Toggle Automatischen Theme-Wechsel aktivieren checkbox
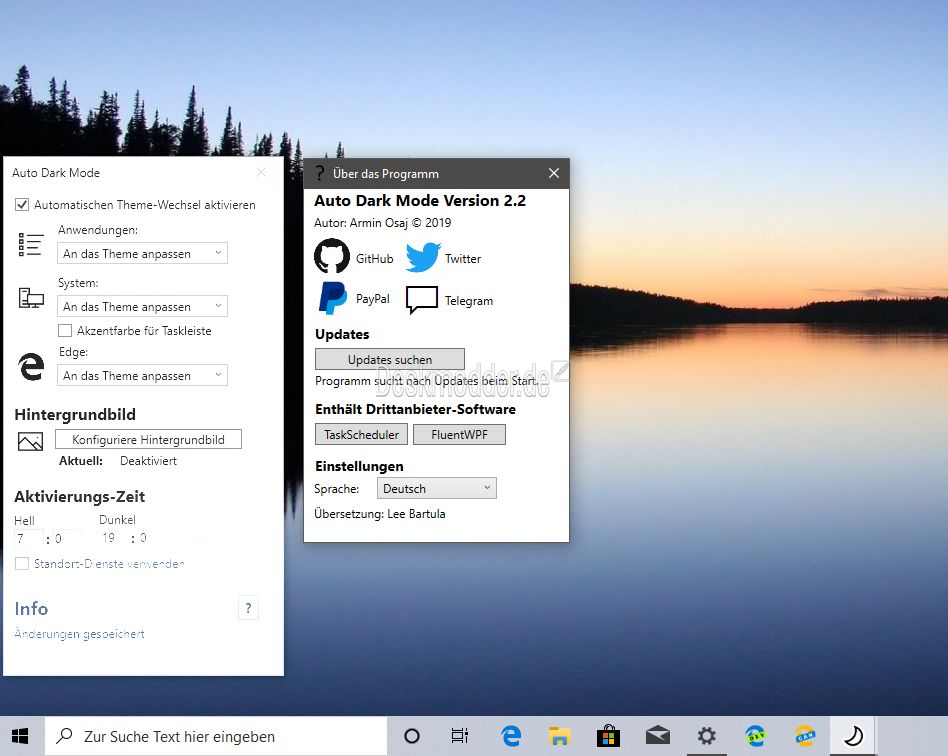This screenshot has width=948, height=756. click(22, 204)
